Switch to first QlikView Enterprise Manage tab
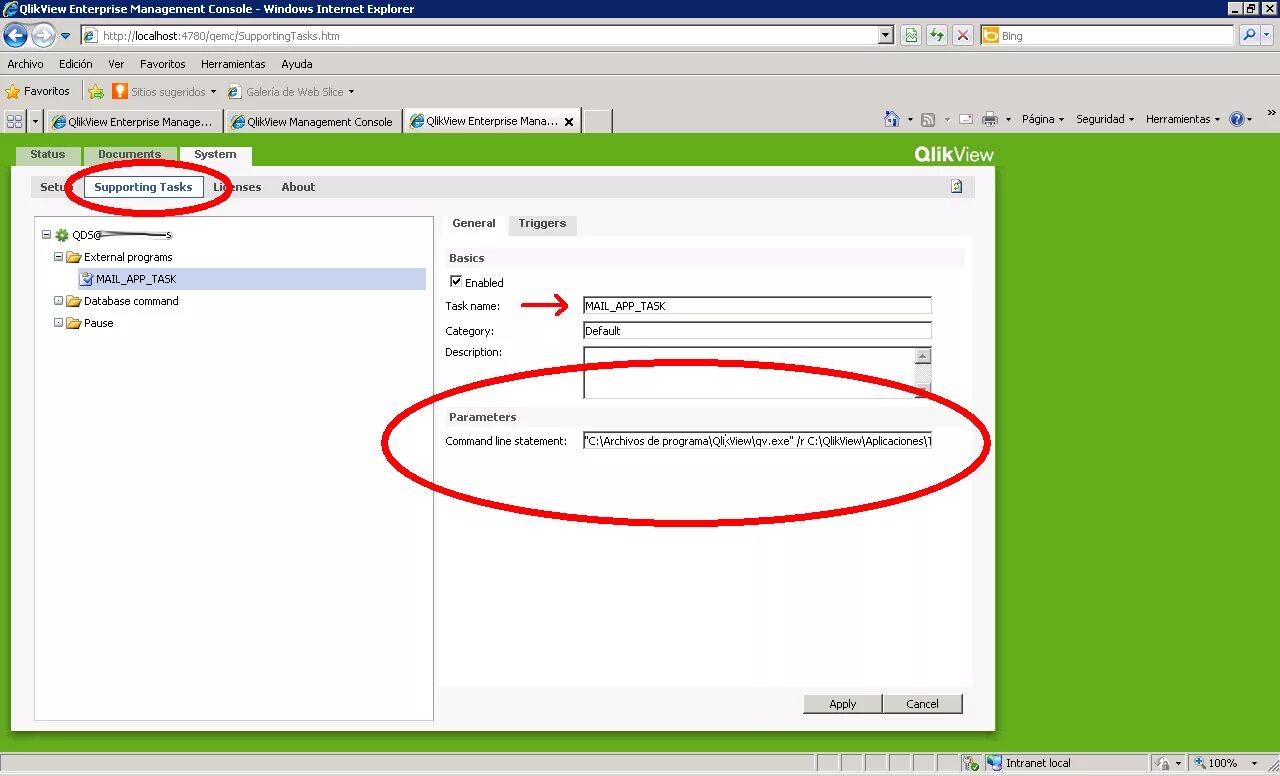The height and width of the screenshot is (776, 1280). click(134, 121)
